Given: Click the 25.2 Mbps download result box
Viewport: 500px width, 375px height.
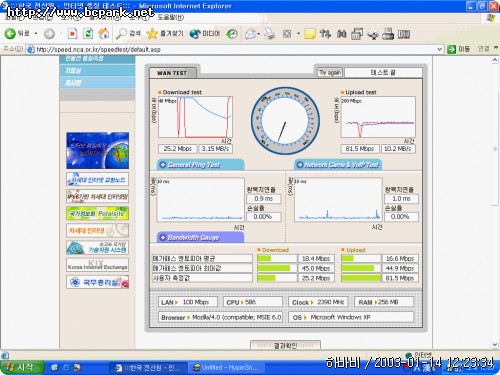Looking at the screenshot, I should [x=177, y=149].
